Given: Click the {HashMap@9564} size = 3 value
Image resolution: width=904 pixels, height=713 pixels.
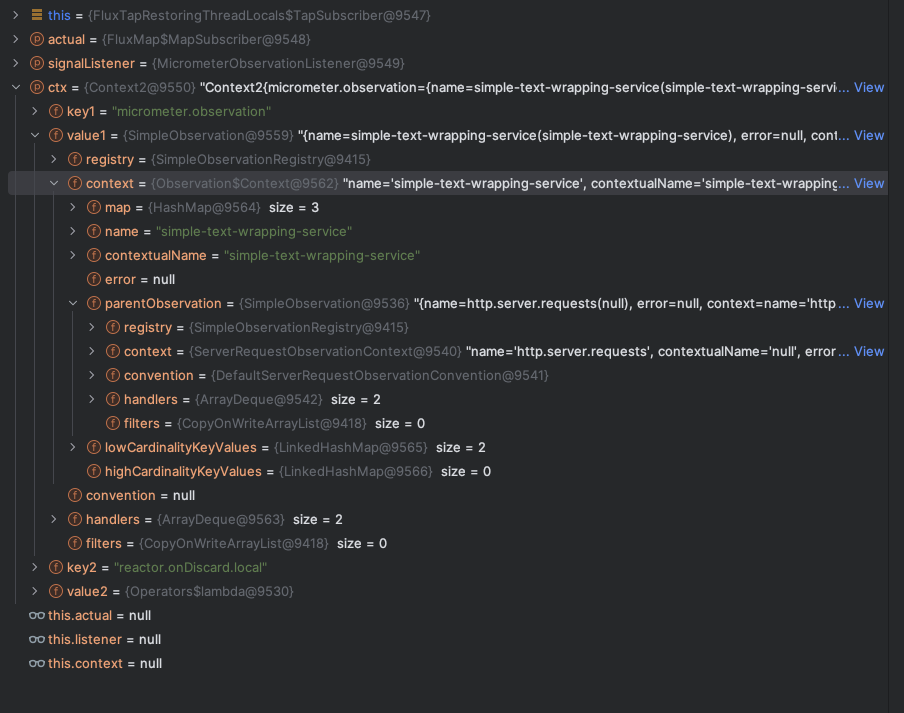Looking at the screenshot, I should (233, 208).
